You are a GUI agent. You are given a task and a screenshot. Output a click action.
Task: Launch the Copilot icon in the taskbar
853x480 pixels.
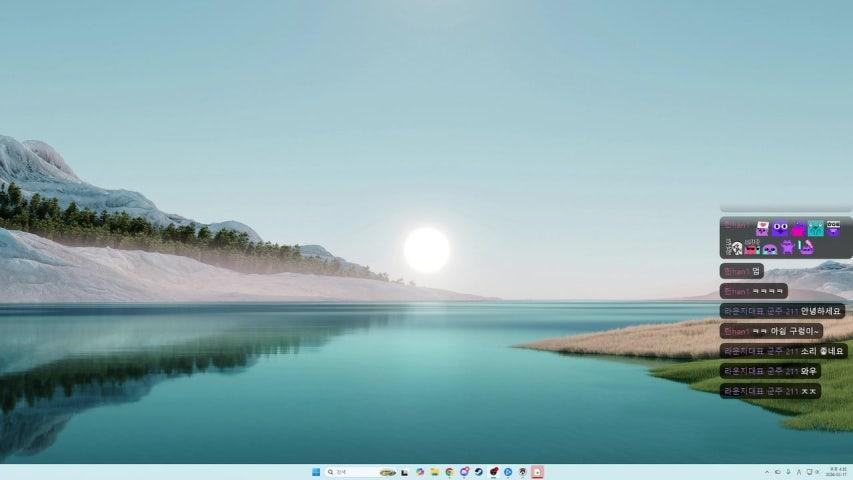tap(420, 472)
